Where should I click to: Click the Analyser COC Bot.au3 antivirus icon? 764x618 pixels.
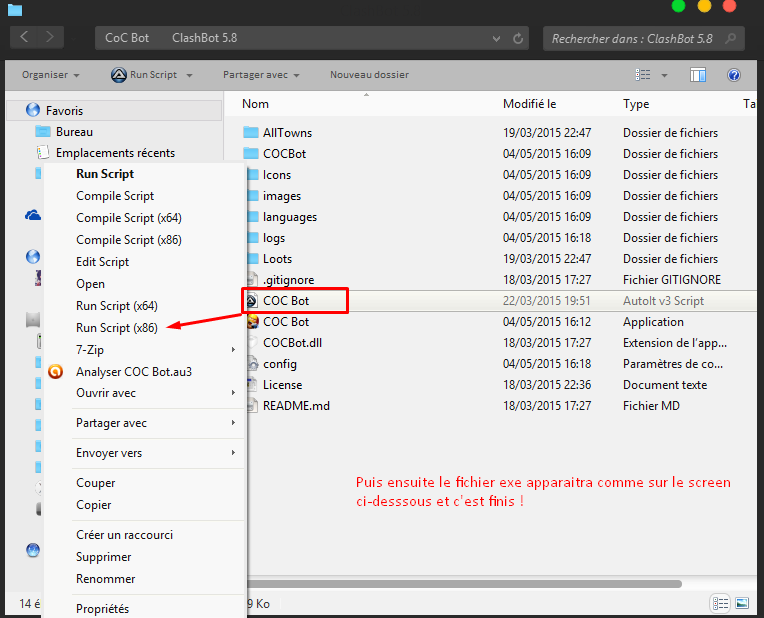56,372
